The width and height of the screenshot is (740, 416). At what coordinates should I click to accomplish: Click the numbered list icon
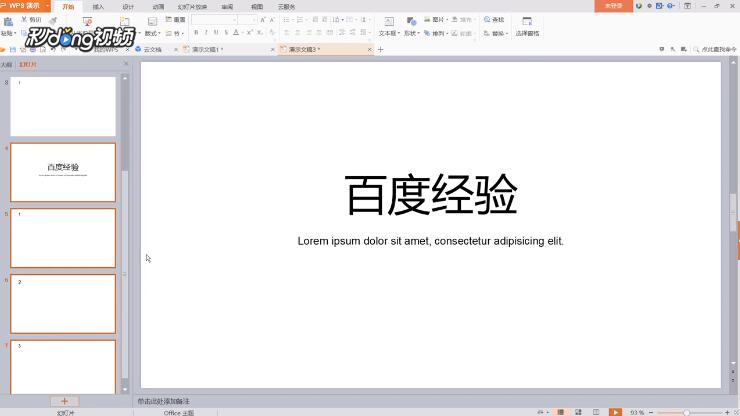(300, 20)
